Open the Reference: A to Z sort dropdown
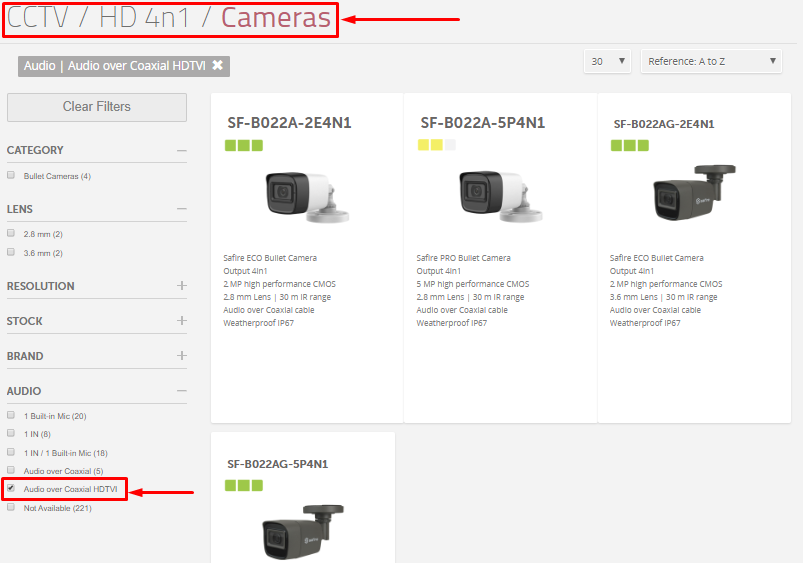 pyautogui.click(x=711, y=61)
